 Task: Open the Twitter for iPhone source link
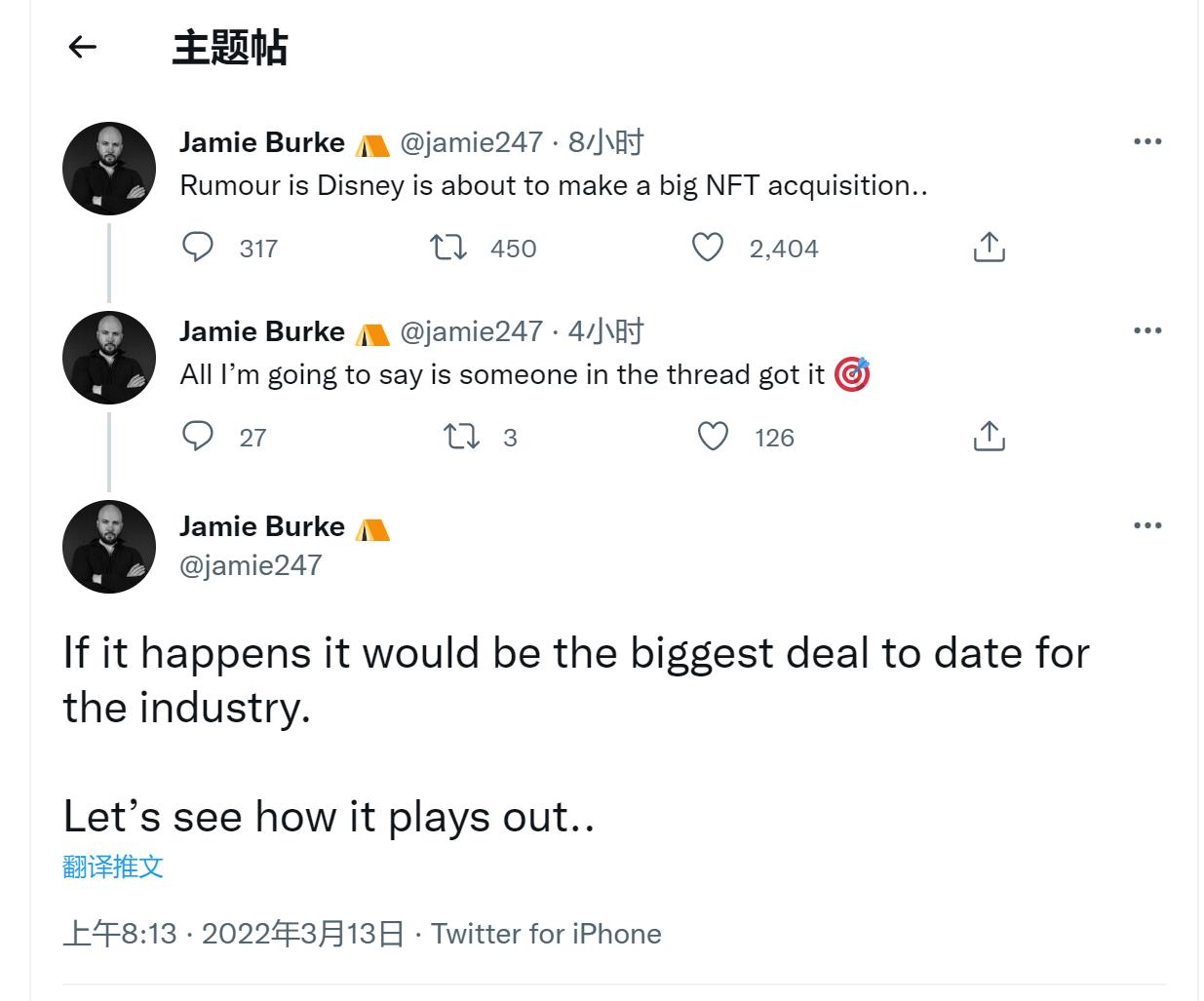546,934
